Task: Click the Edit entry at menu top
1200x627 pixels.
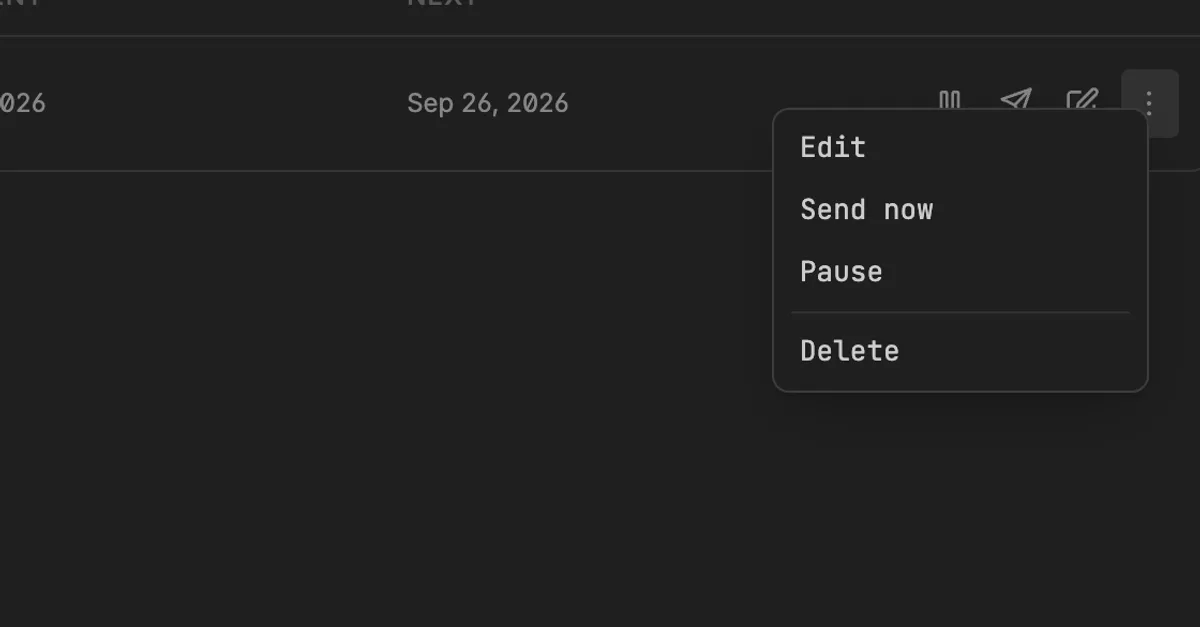Action: pyautogui.click(x=833, y=147)
